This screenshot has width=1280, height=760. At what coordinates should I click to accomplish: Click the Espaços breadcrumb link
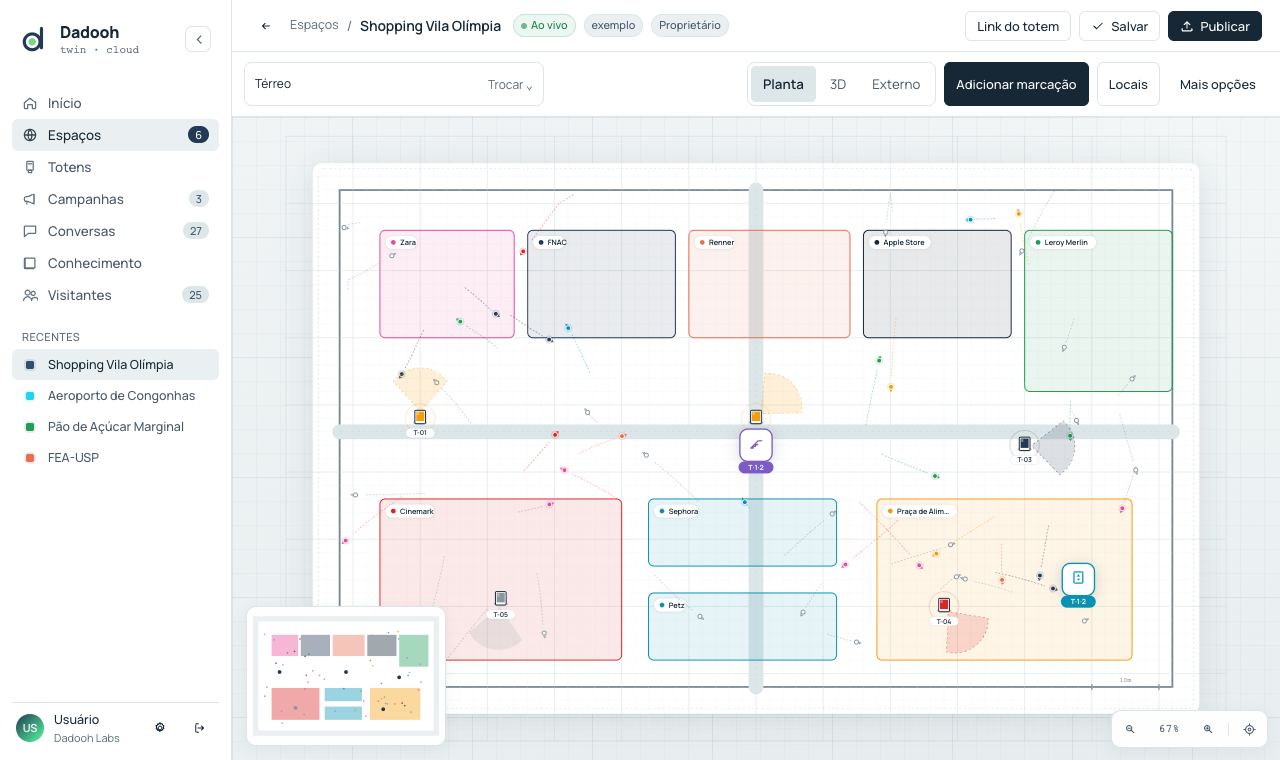coord(314,25)
